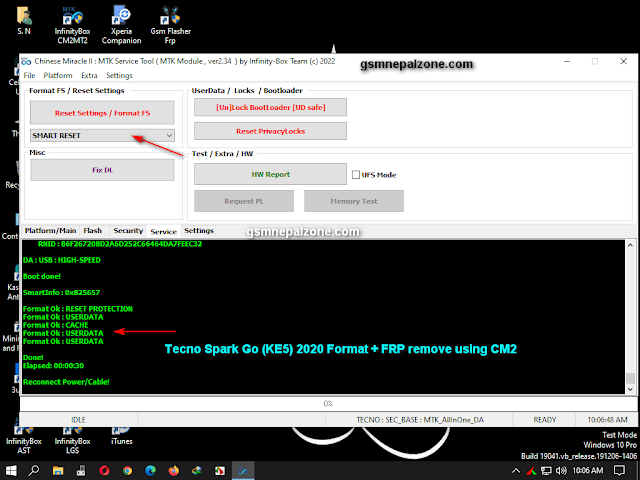Open the Action Center notifications

[620, 471]
